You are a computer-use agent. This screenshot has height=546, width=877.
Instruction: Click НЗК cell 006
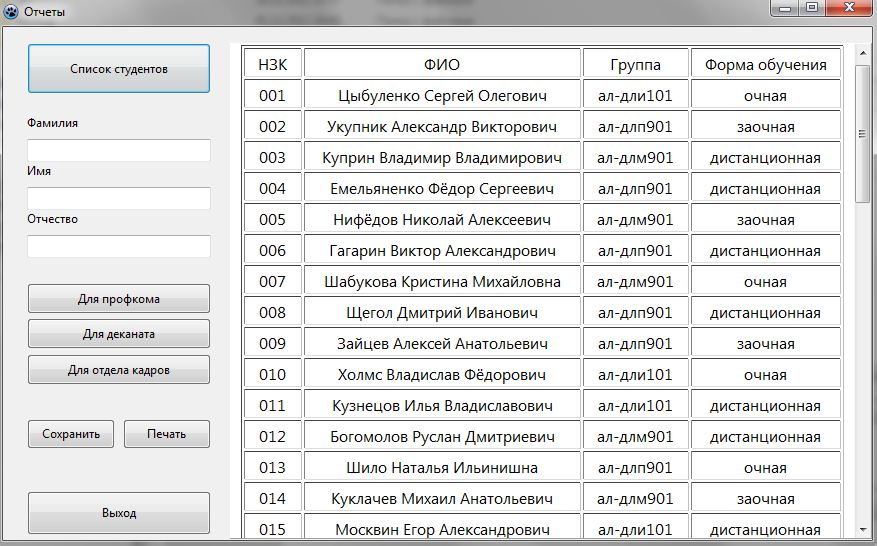click(272, 251)
